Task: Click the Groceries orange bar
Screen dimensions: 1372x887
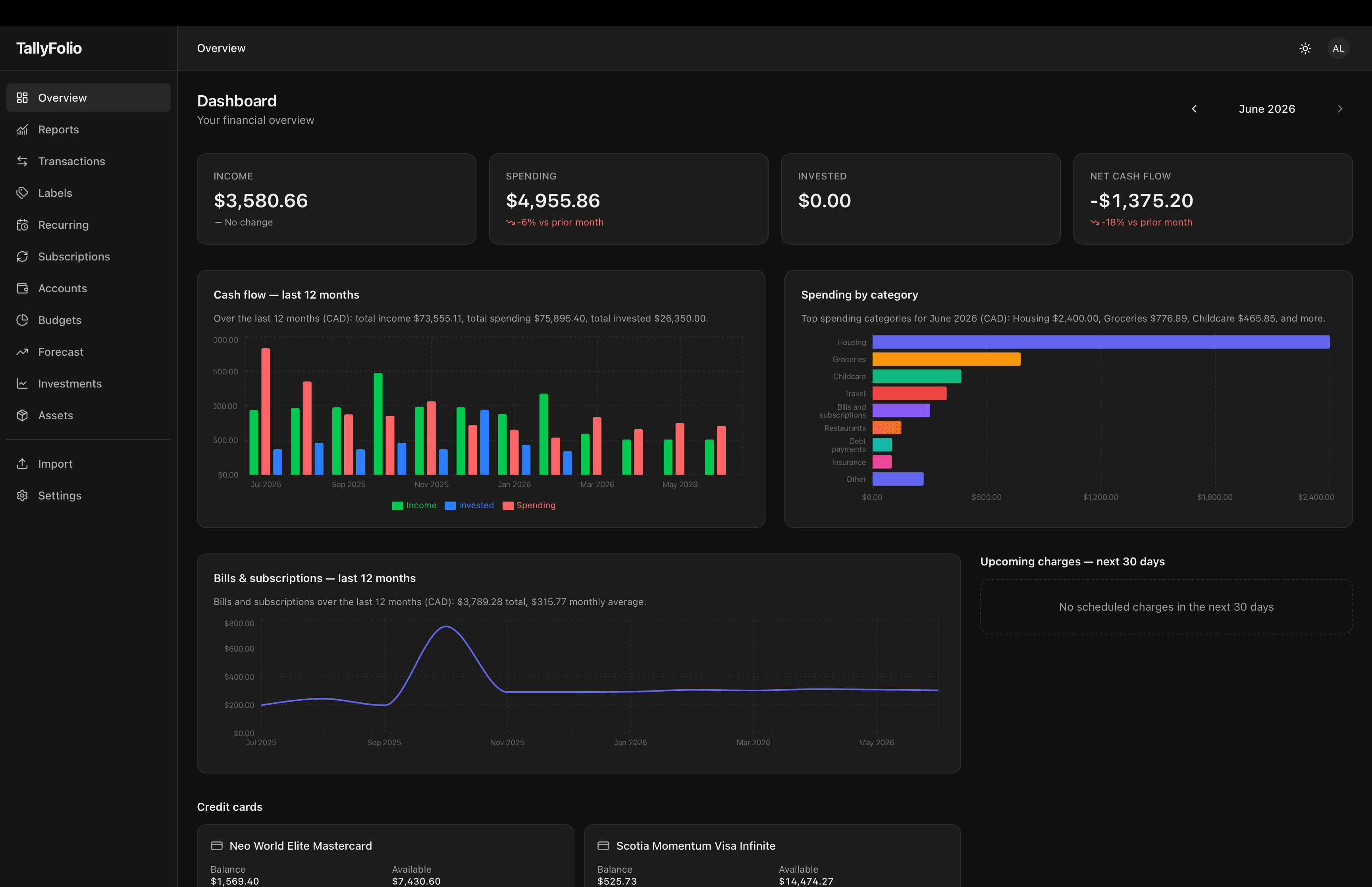Action: 946,359
